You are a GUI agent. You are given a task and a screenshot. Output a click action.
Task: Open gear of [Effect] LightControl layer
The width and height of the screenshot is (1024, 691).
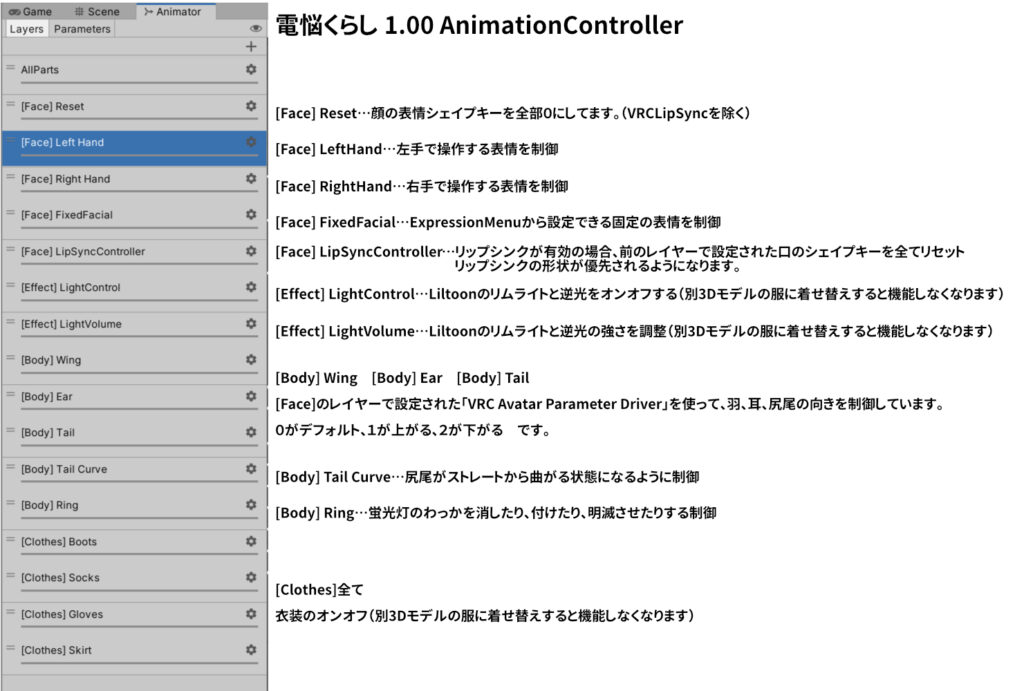pyautogui.click(x=251, y=287)
